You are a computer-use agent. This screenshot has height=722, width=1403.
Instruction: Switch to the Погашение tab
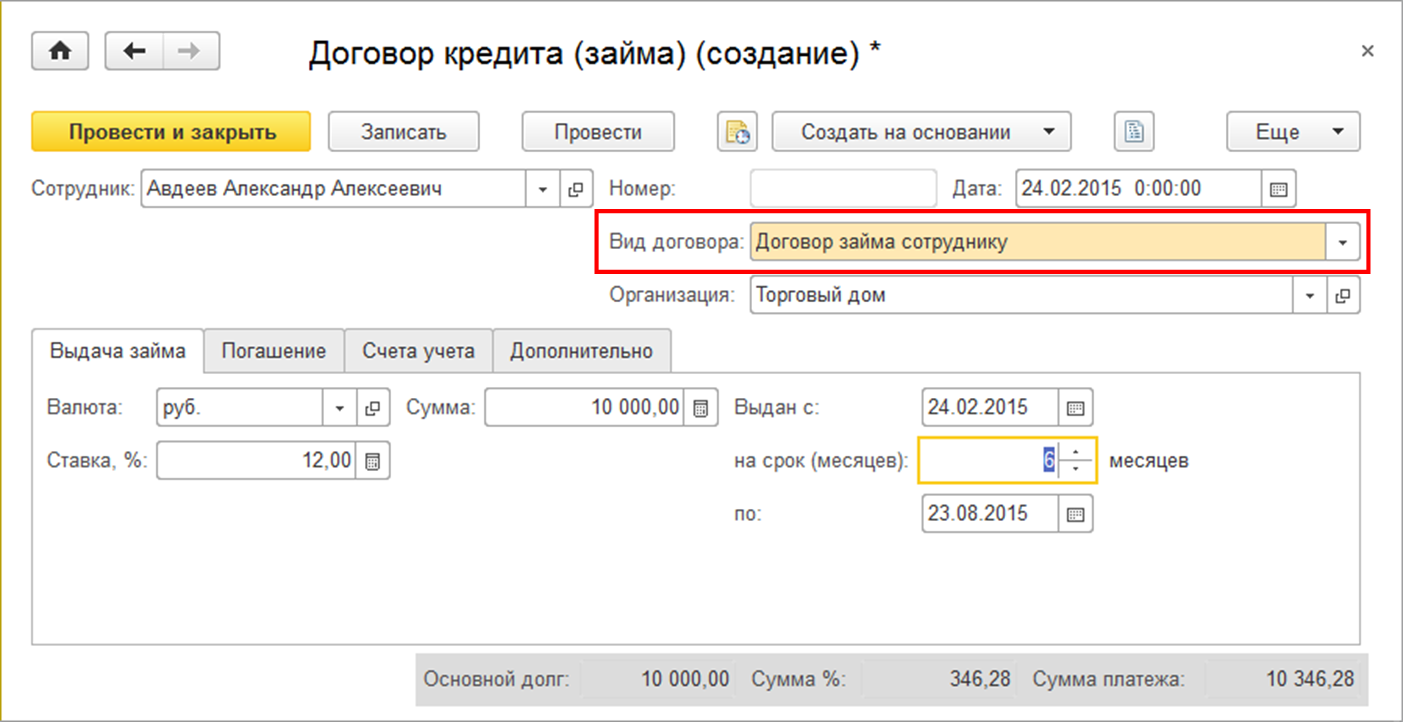pyautogui.click(x=274, y=351)
